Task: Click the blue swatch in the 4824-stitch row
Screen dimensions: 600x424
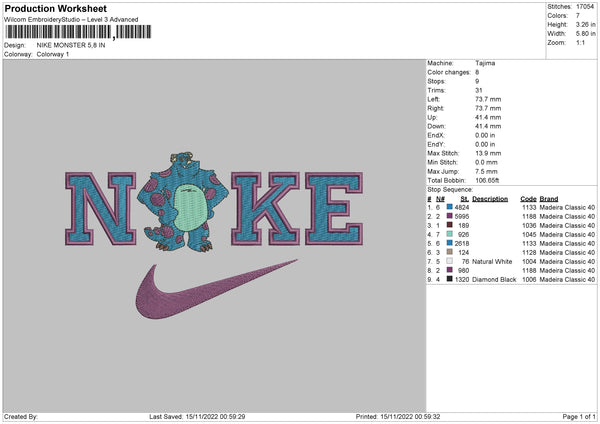Action: (450, 207)
